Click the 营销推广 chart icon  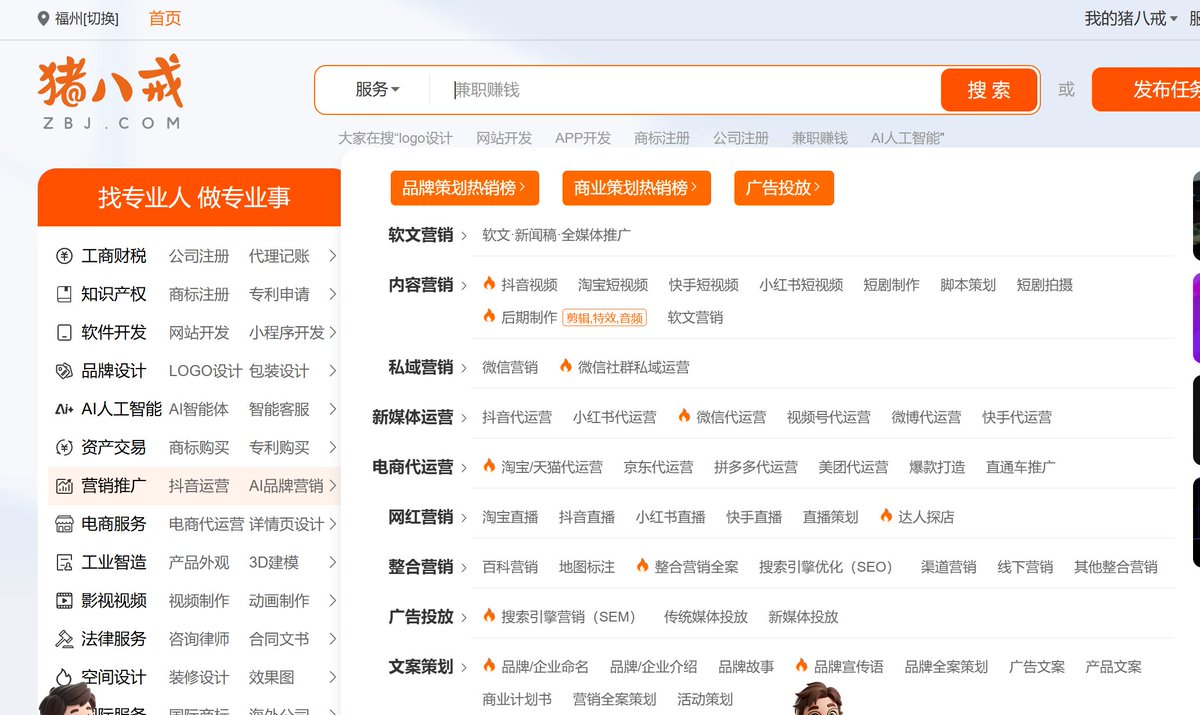point(64,486)
